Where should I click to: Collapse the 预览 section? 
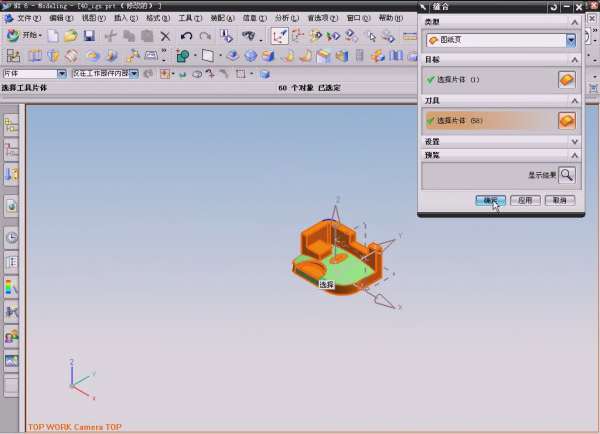(574, 155)
